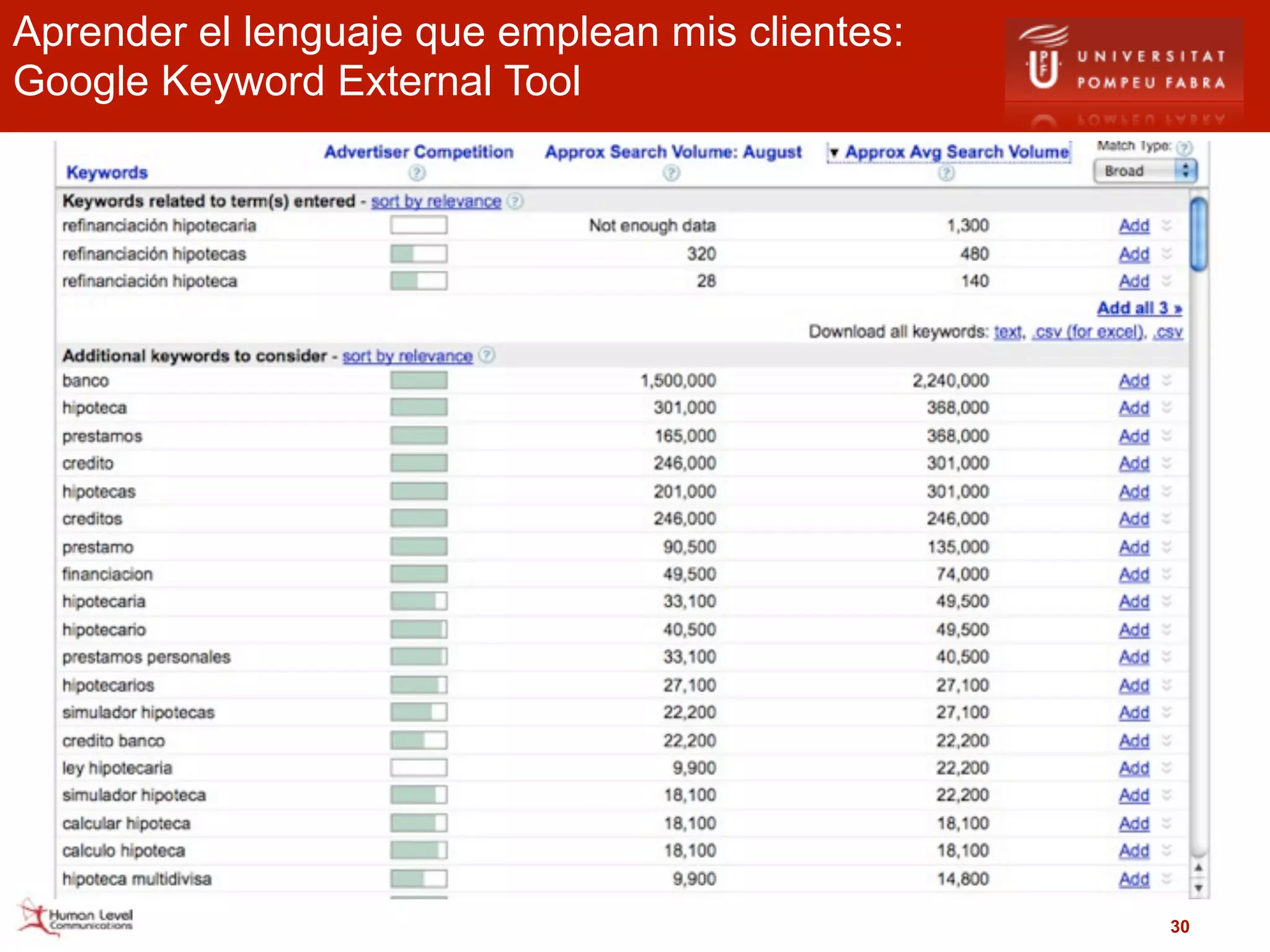Image resolution: width=1270 pixels, height=952 pixels.
Task: Add keyword hipoteca multidivisa
Action: tap(1134, 879)
